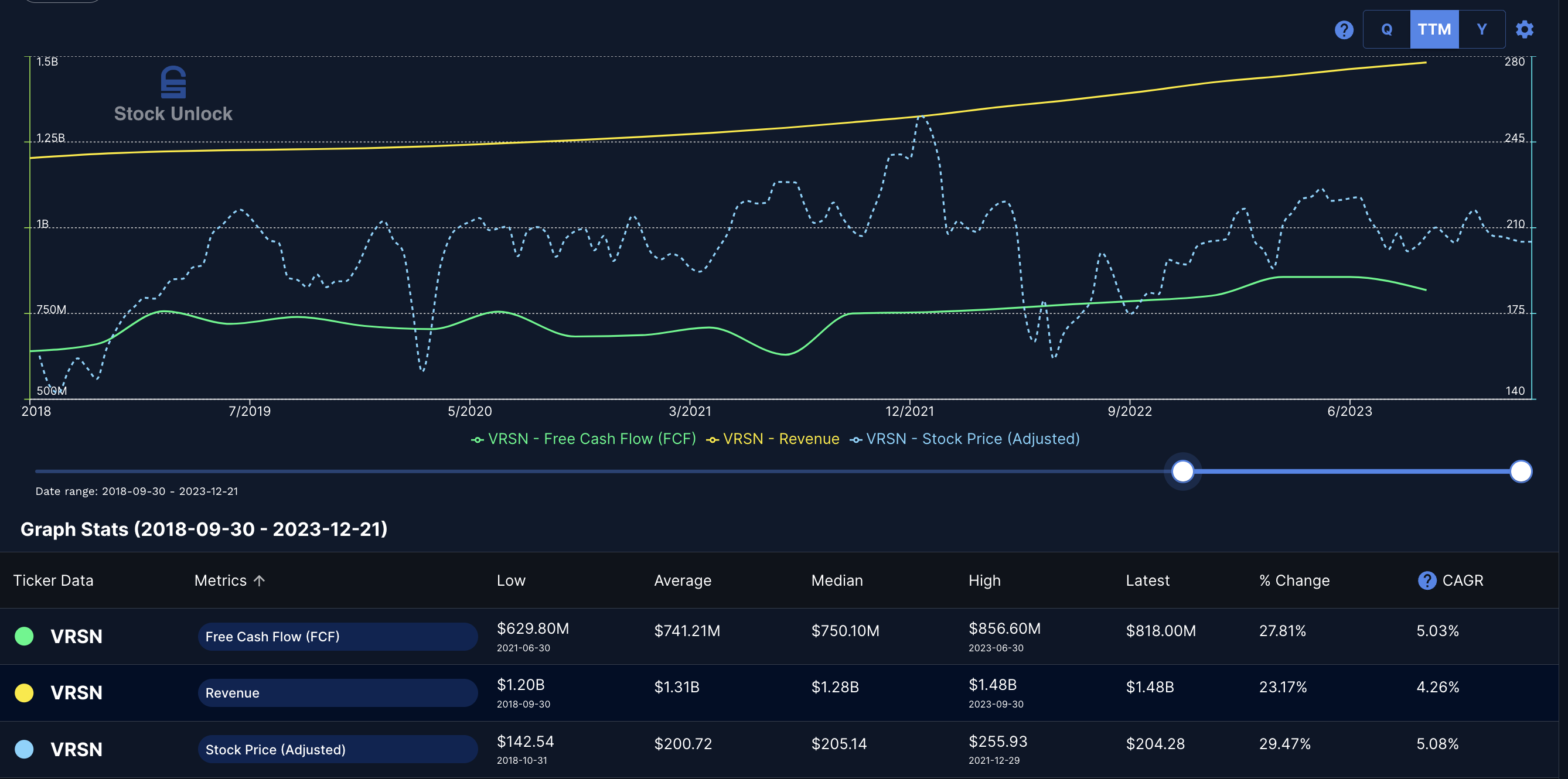Sort table by Latest column header
1568x779 pixels.
tap(1147, 580)
